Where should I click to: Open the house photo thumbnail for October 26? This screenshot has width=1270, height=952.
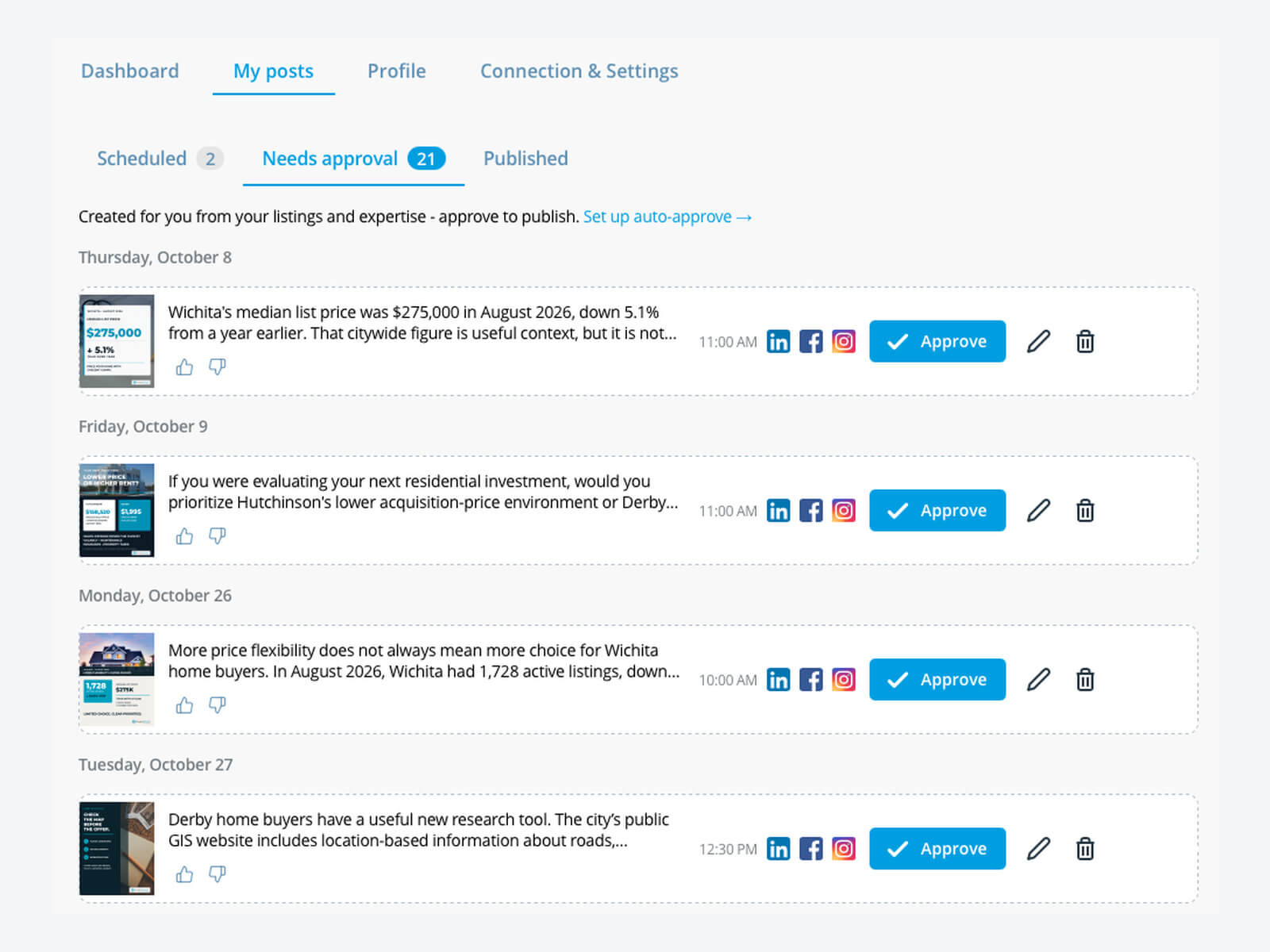coord(117,679)
